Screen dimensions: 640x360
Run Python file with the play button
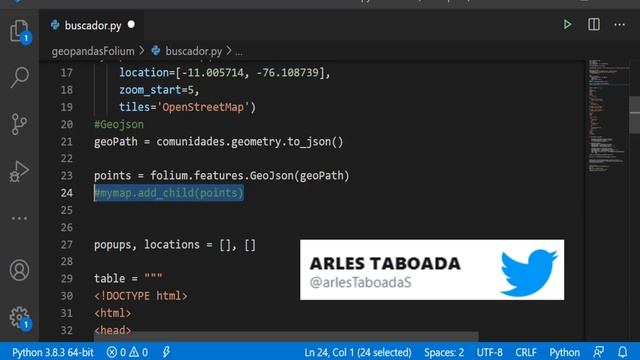(x=567, y=24)
